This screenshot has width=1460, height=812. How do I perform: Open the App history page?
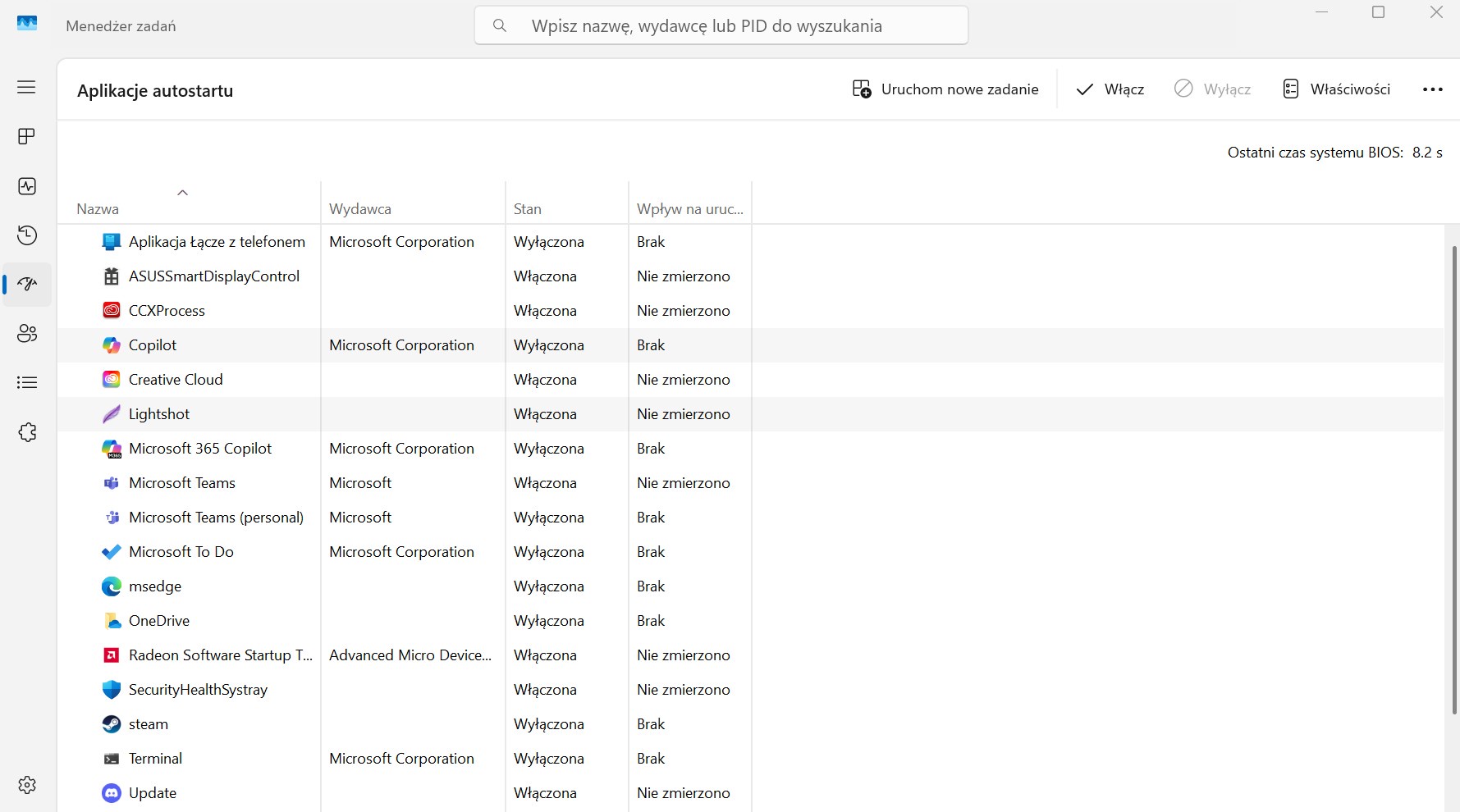(x=26, y=235)
